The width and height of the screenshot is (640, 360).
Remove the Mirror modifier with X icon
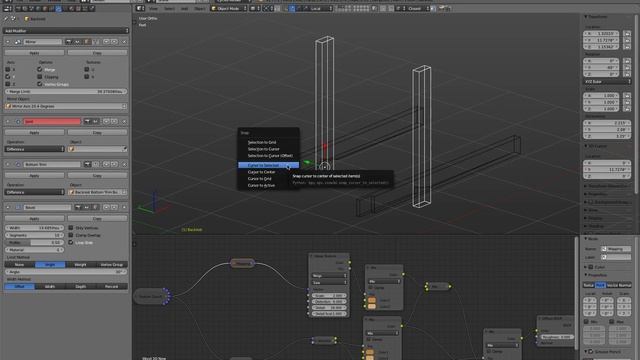click(124, 42)
